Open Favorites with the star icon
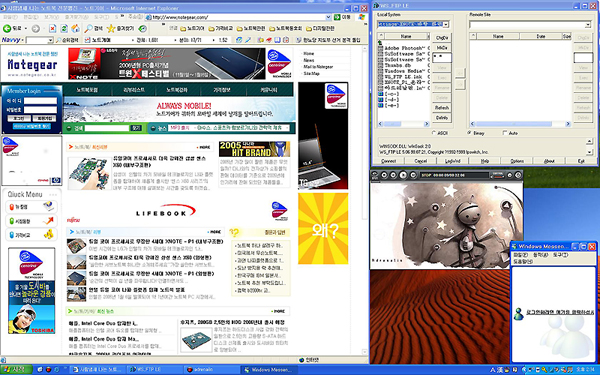600x375 pixels. [x=111, y=28]
